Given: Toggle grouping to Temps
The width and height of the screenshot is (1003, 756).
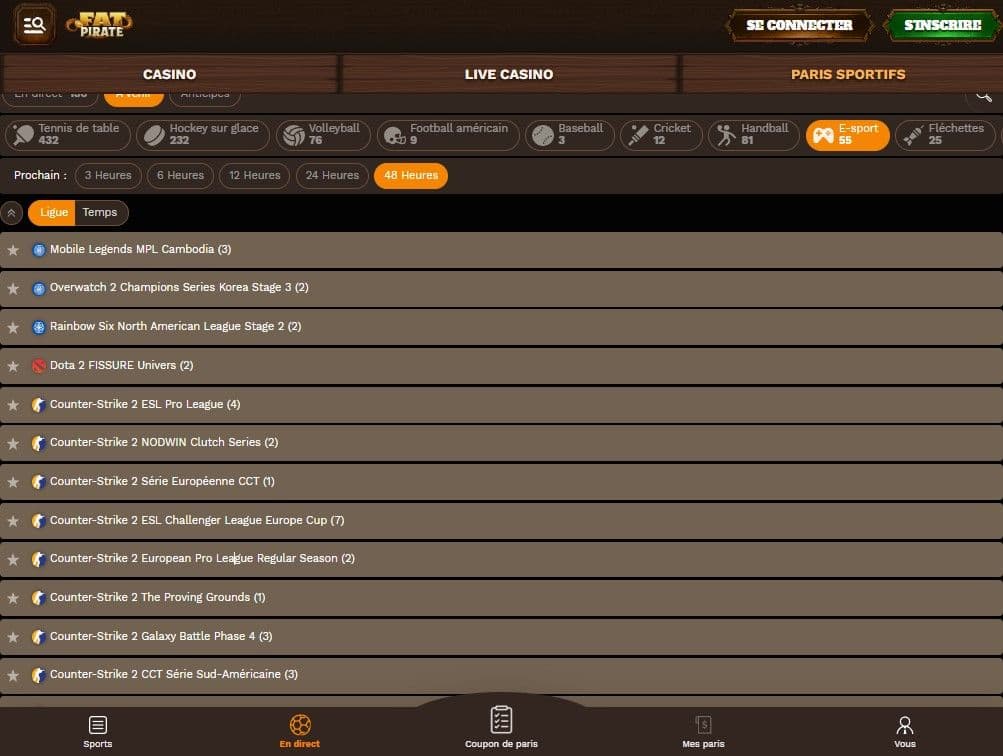Looking at the screenshot, I should pyautogui.click(x=100, y=212).
